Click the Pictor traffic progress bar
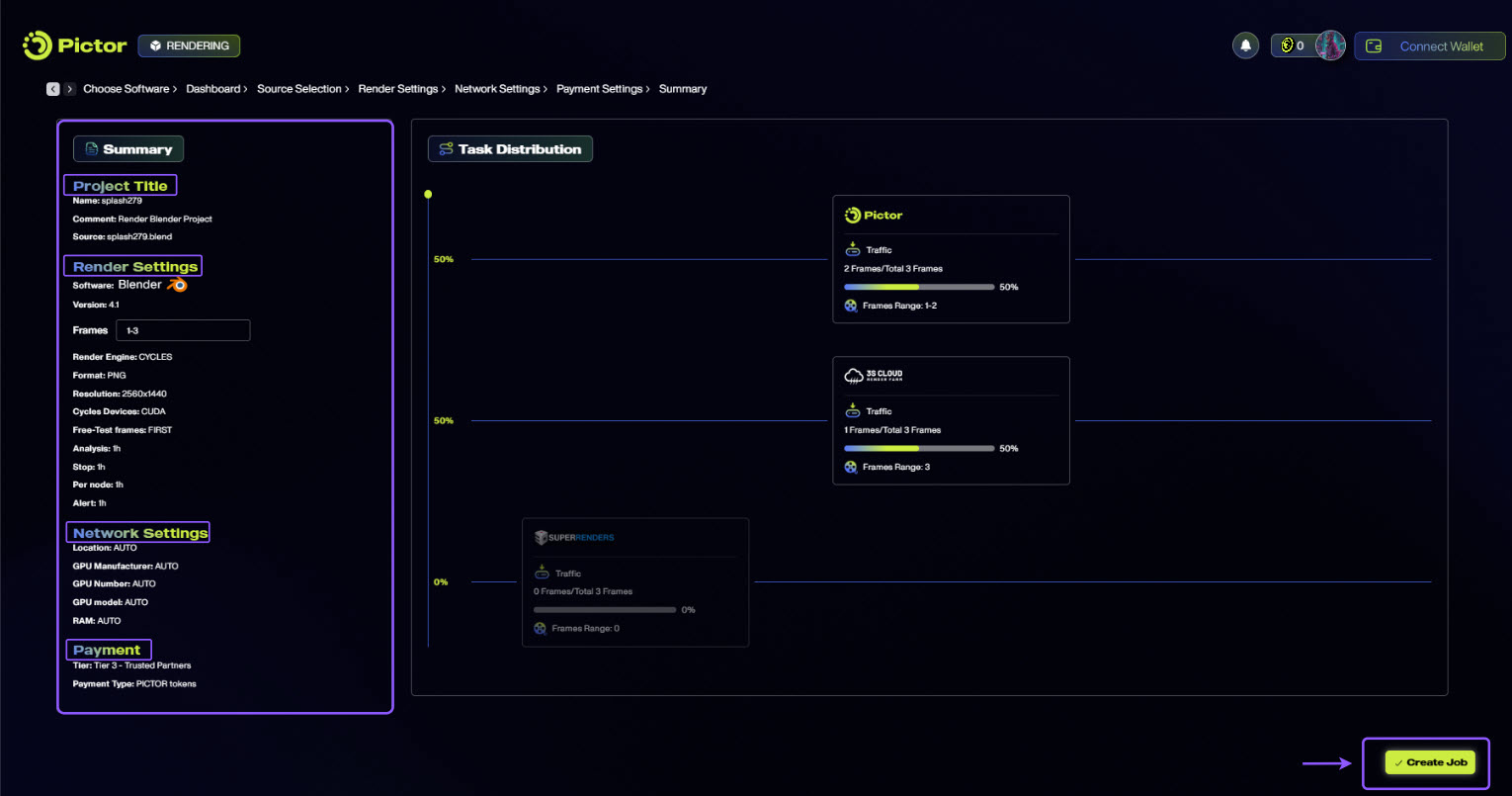1512x796 pixels. point(918,287)
